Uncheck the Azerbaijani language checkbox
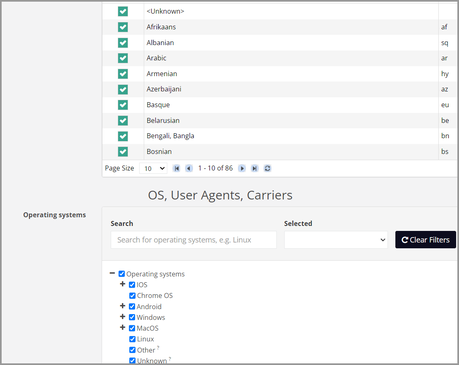The image size is (459, 365). pos(123,89)
